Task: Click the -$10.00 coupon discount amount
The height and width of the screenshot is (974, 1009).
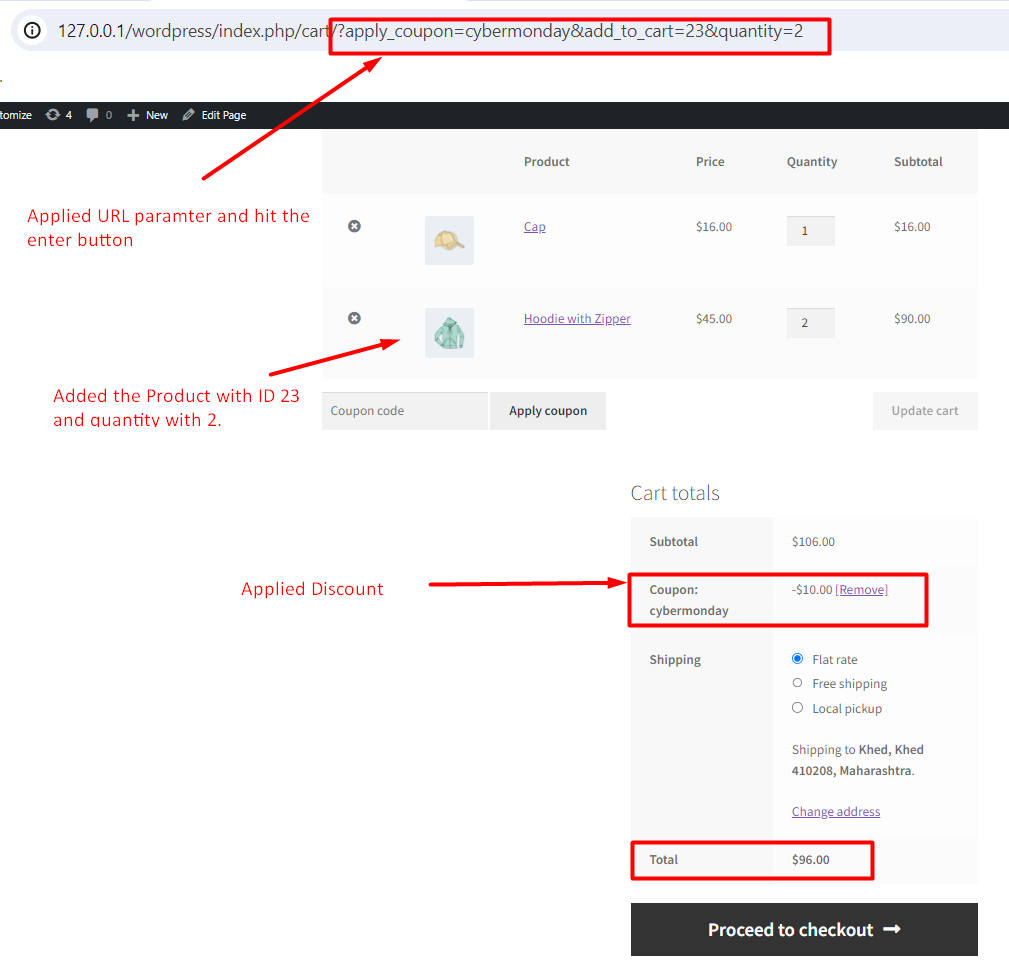Action: point(811,589)
